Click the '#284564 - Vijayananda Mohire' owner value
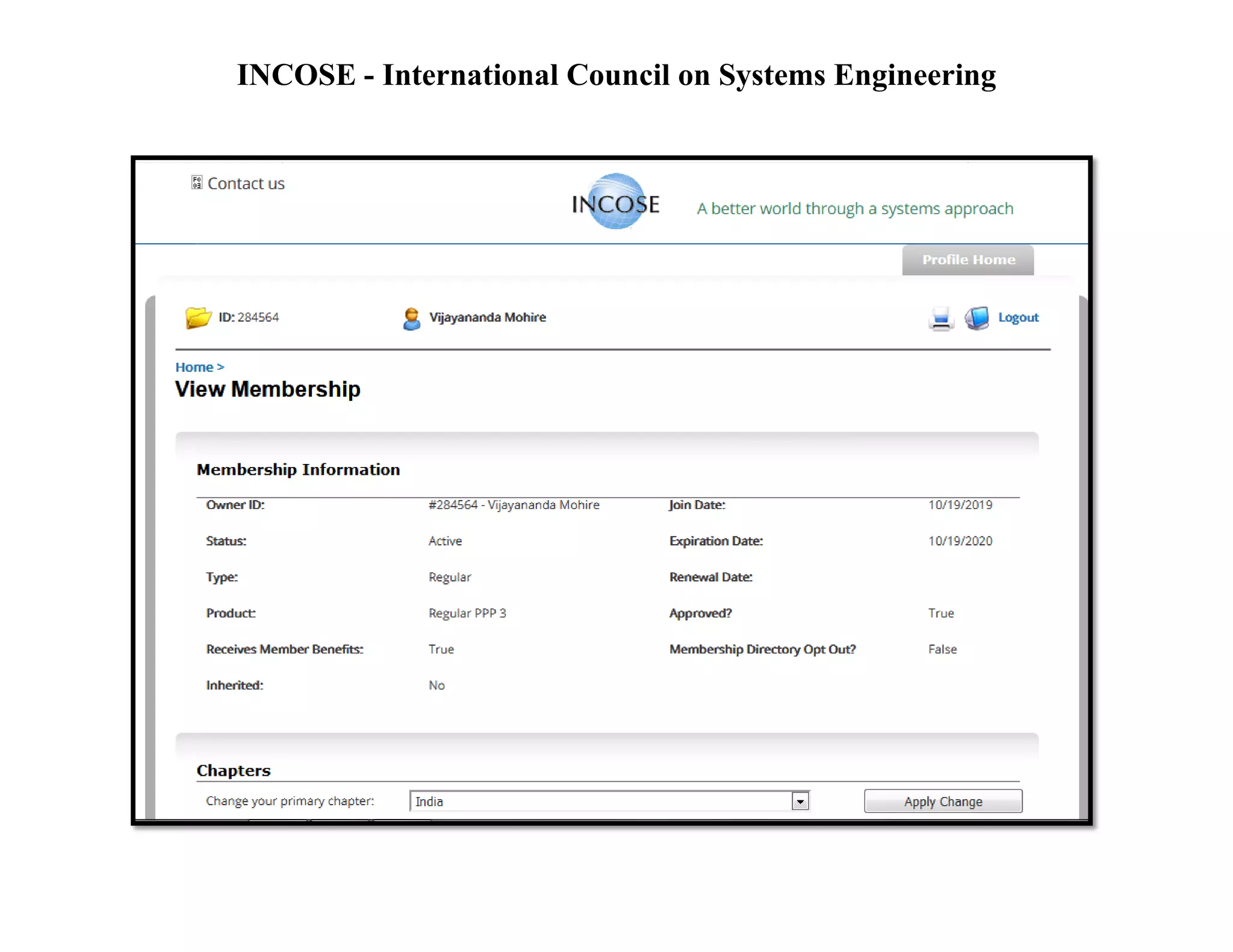 point(514,505)
